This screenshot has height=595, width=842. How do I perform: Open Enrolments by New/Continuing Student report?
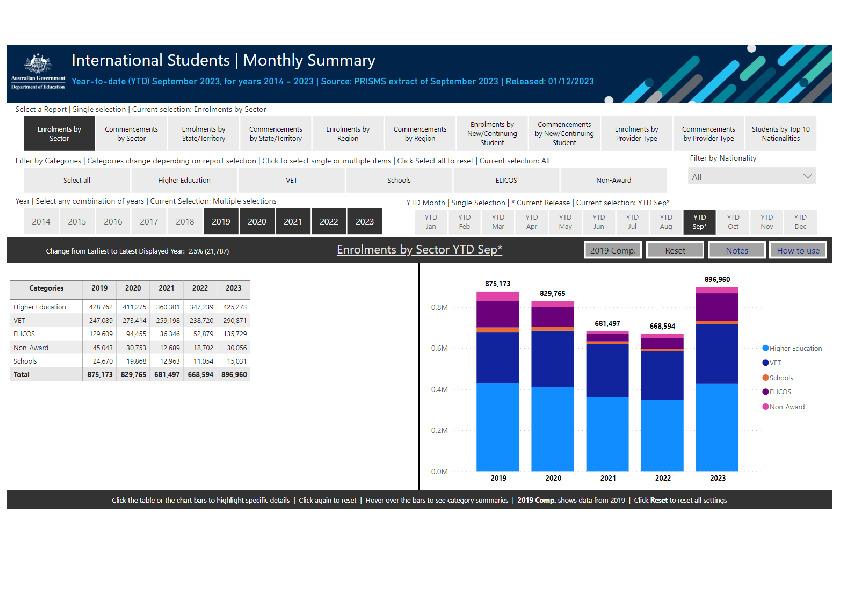(492, 133)
